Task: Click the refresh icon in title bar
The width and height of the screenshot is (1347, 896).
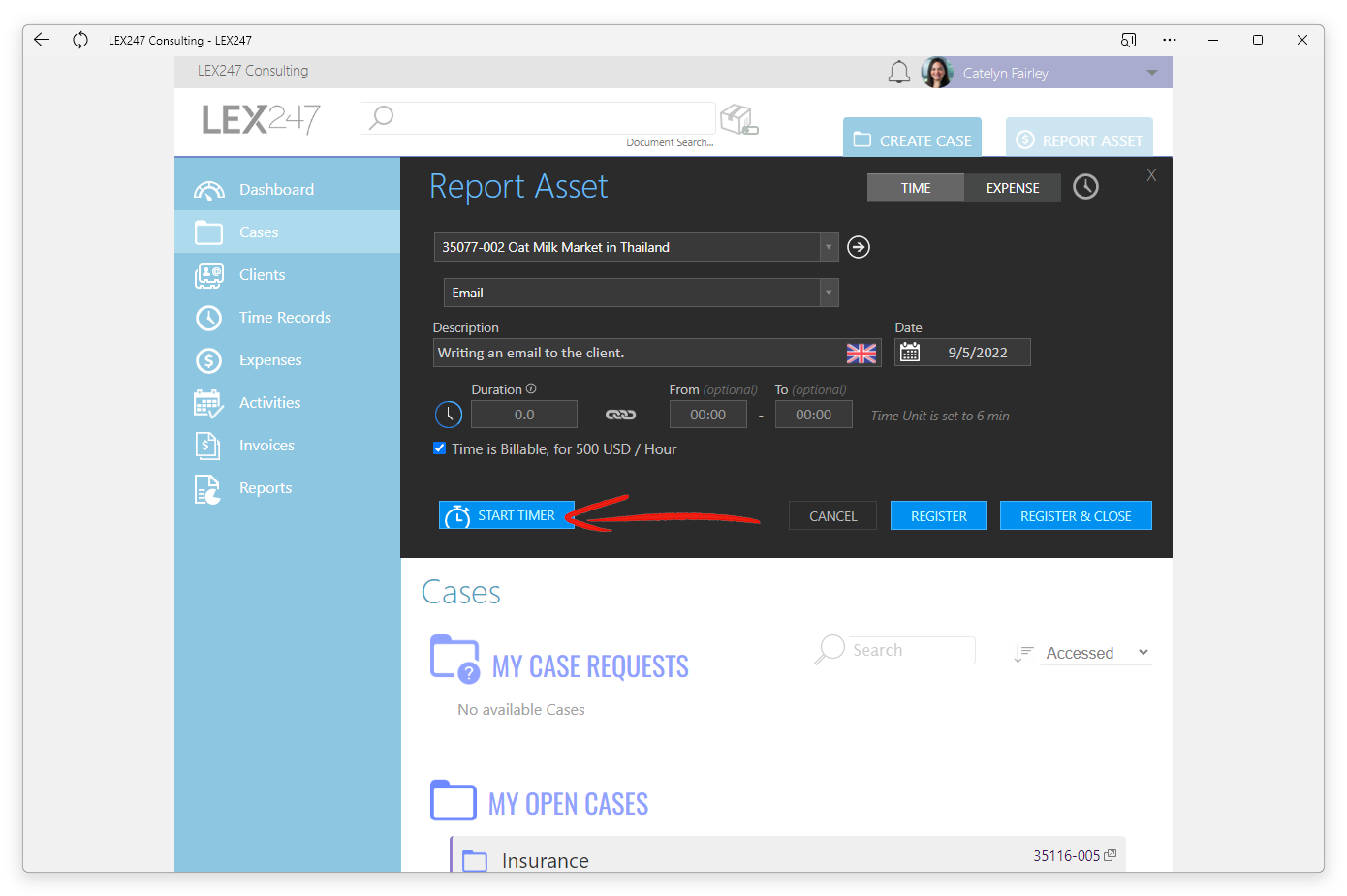Action: click(x=80, y=40)
